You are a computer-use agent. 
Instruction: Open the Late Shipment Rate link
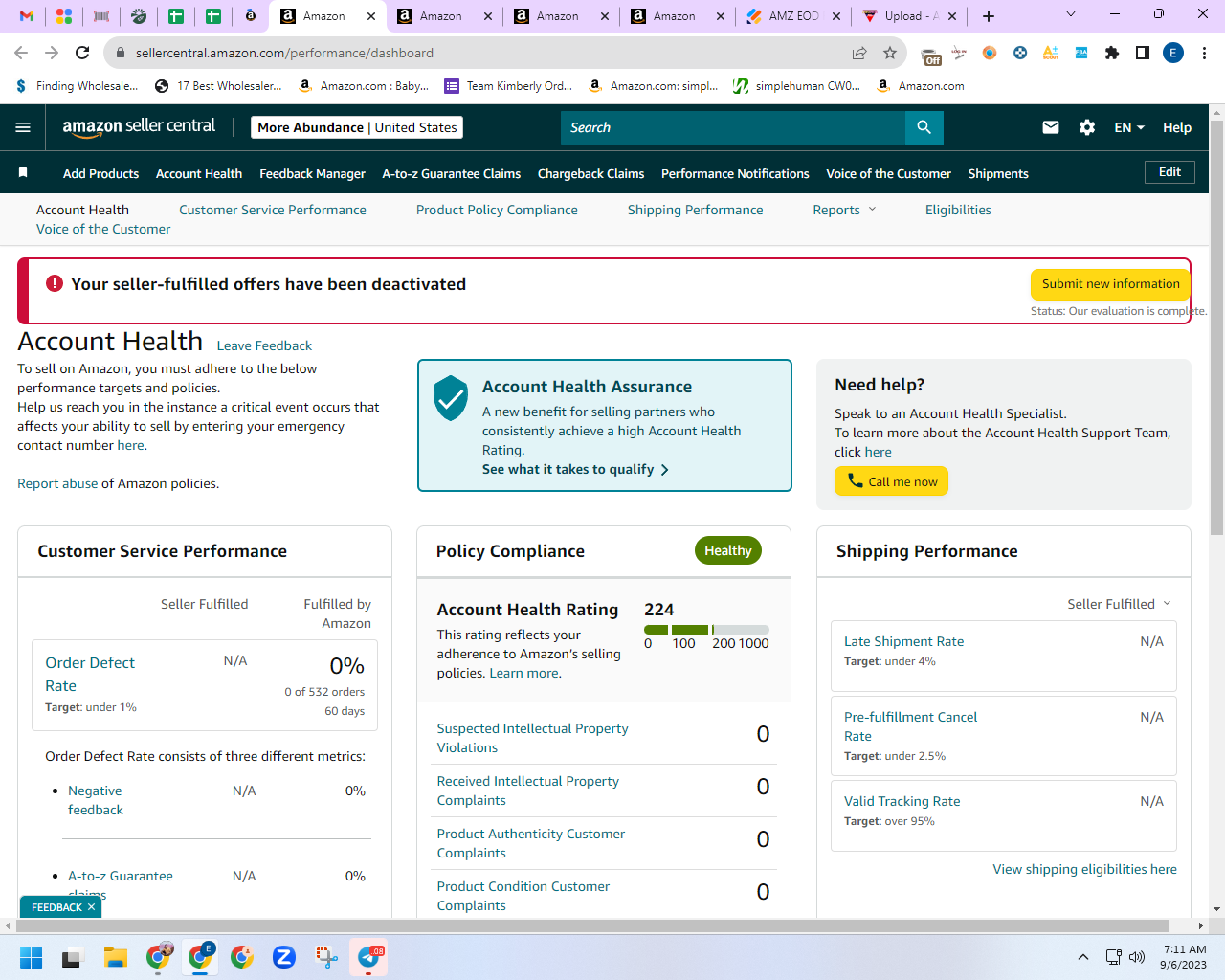pyautogui.click(x=903, y=641)
